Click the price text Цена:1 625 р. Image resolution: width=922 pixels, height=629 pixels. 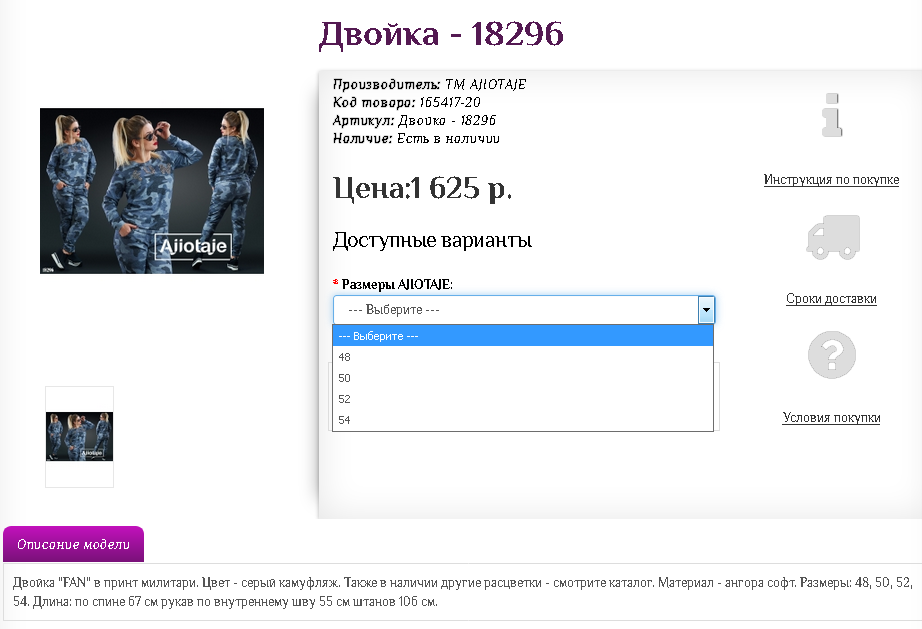(422, 189)
